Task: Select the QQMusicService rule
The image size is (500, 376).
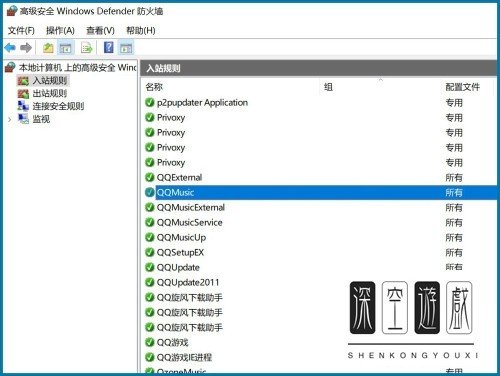Action: pos(189,222)
